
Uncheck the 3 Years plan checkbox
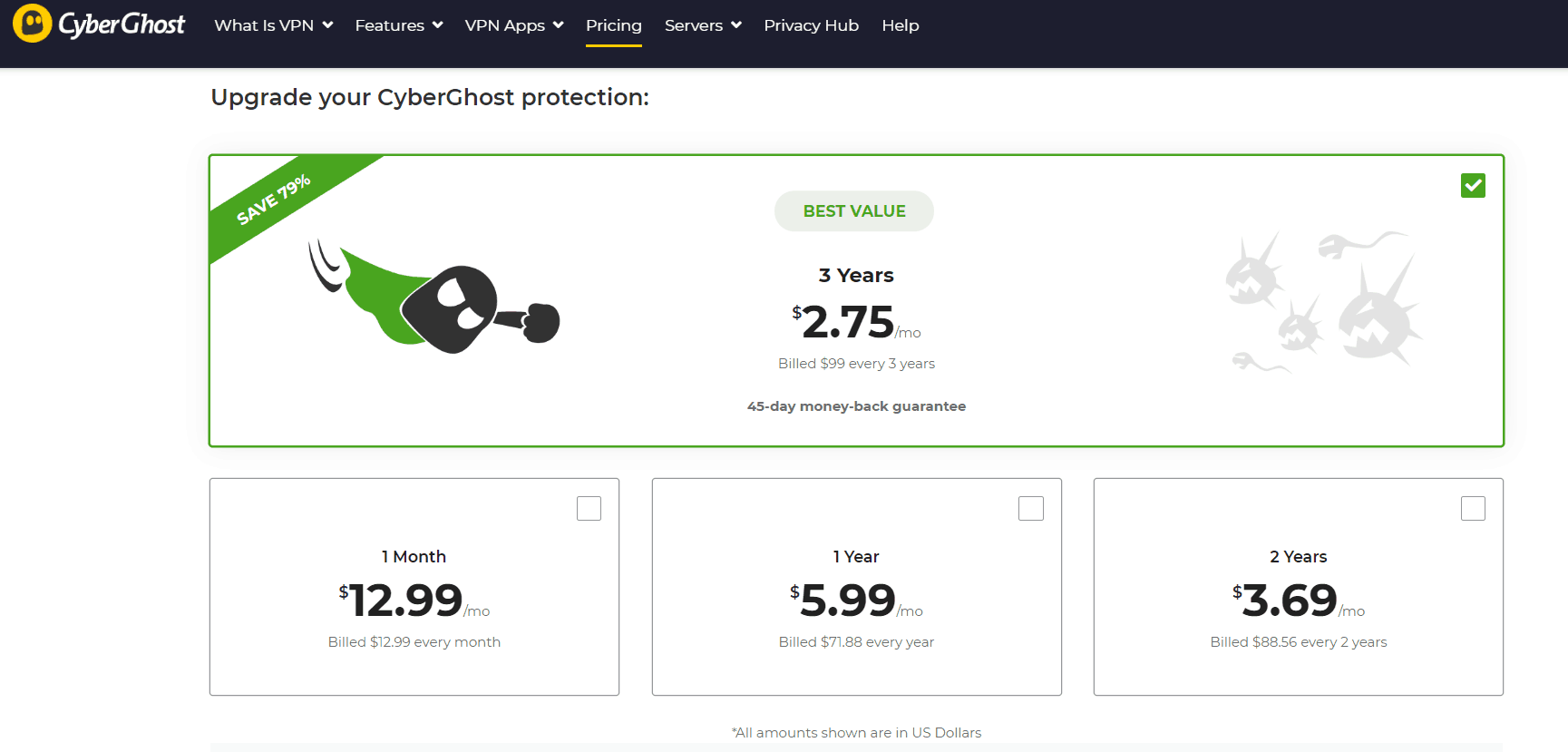pyautogui.click(x=1473, y=185)
